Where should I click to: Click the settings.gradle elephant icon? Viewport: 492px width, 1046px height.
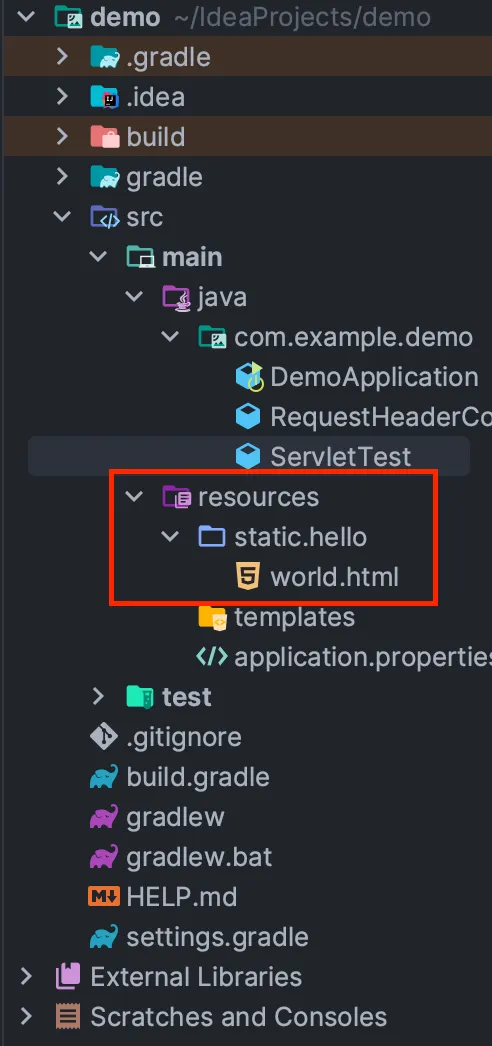[x=104, y=937]
